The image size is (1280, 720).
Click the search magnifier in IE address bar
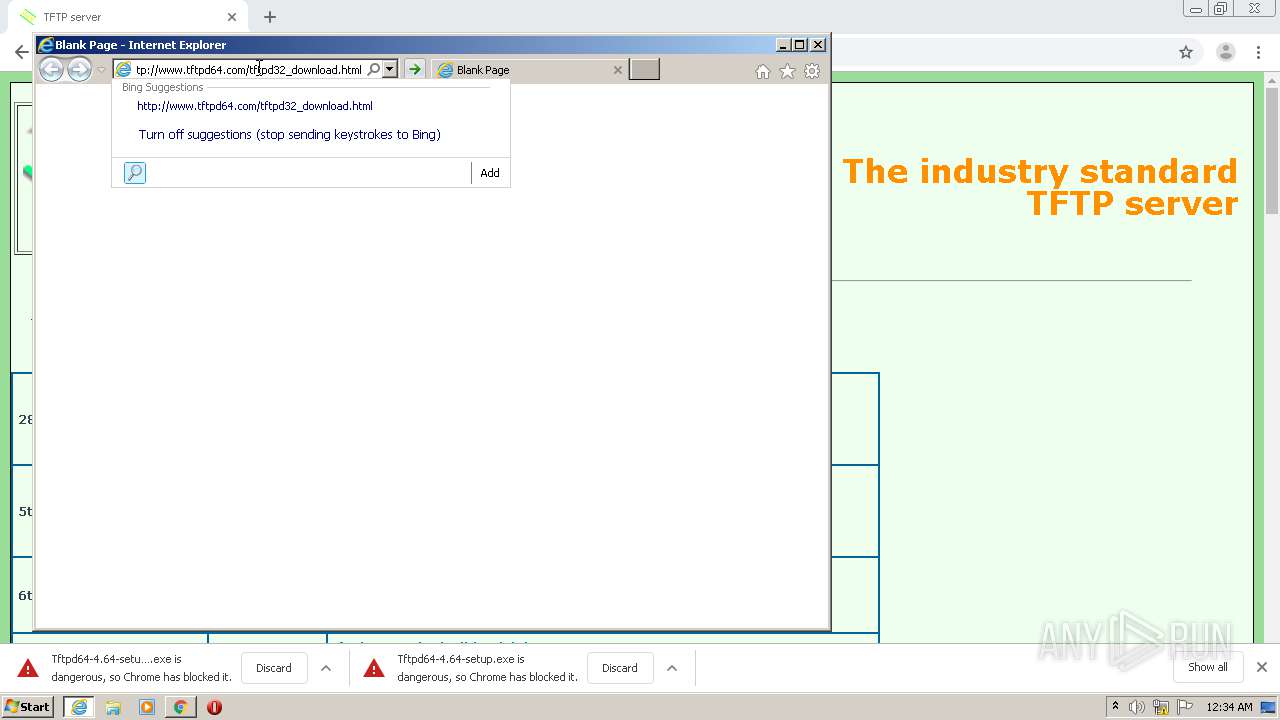tap(374, 69)
